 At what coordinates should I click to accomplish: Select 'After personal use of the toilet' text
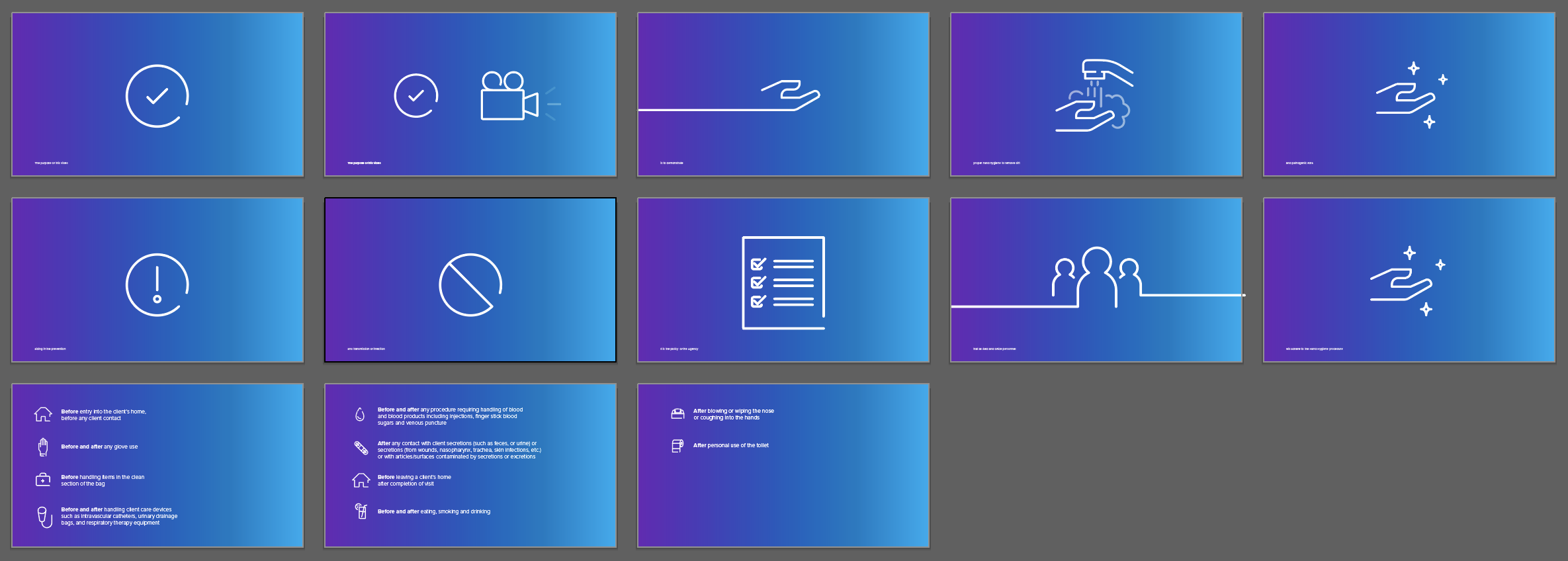(x=731, y=445)
